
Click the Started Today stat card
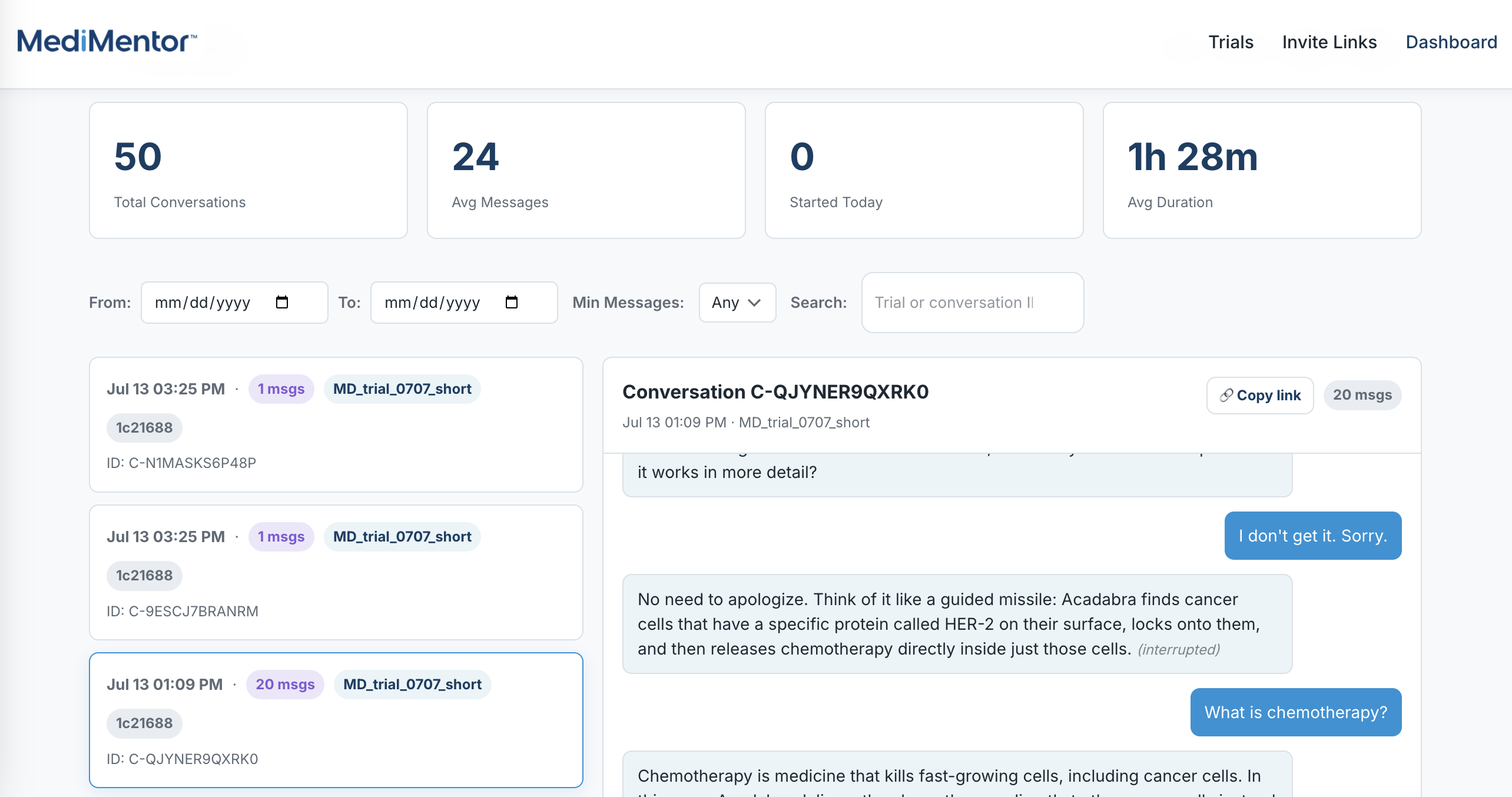click(x=924, y=171)
